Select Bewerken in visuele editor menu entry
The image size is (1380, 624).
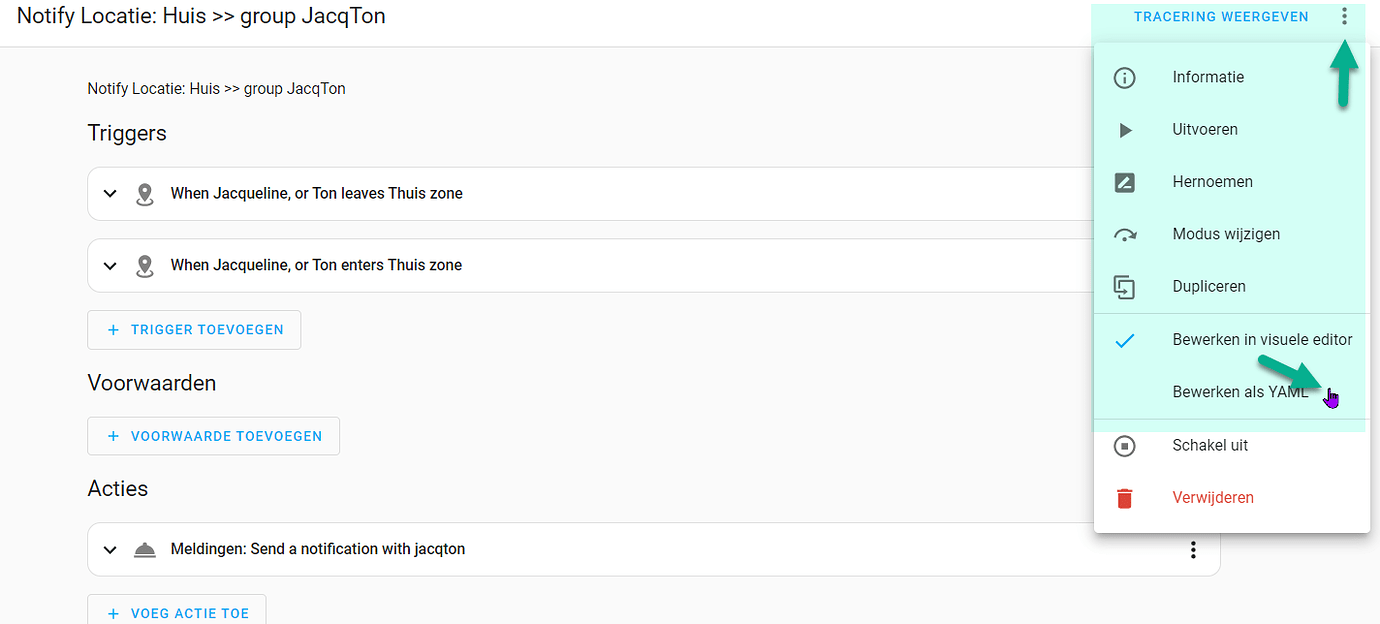[1262, 340]
